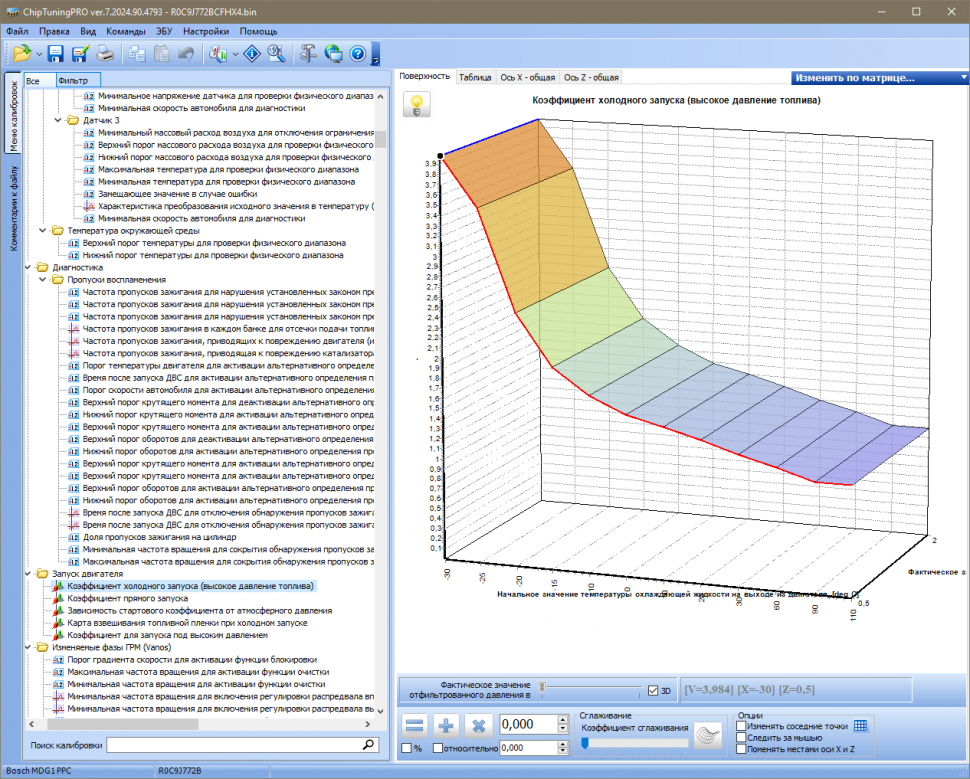Uncheck the 3D checkbox
Screen dimensions: 970x779
click(x=653, y=690)
